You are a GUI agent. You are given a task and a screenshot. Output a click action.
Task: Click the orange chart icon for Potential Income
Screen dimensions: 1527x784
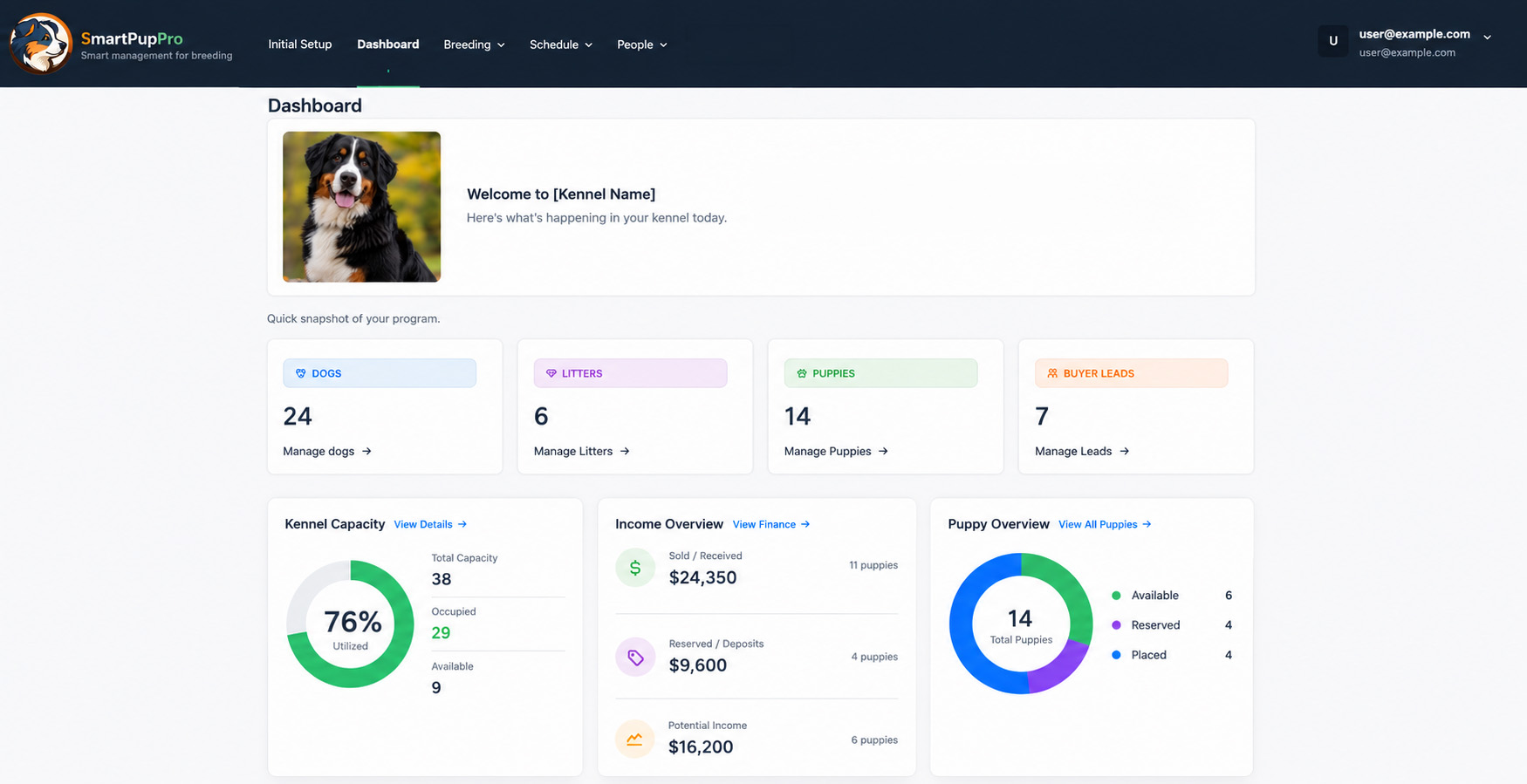[x=635, y=739]
